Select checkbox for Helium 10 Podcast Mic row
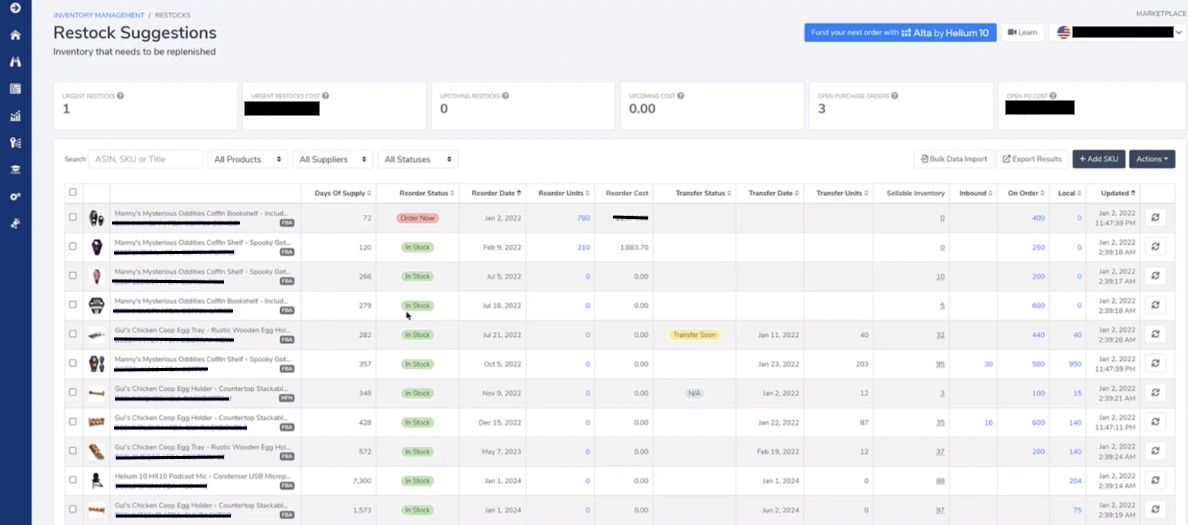 tap(72, 480)
